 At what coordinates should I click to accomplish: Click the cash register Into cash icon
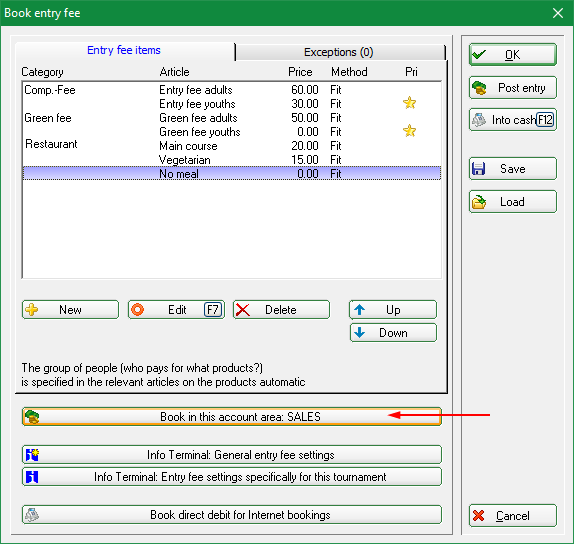click(x=479, y=120)
